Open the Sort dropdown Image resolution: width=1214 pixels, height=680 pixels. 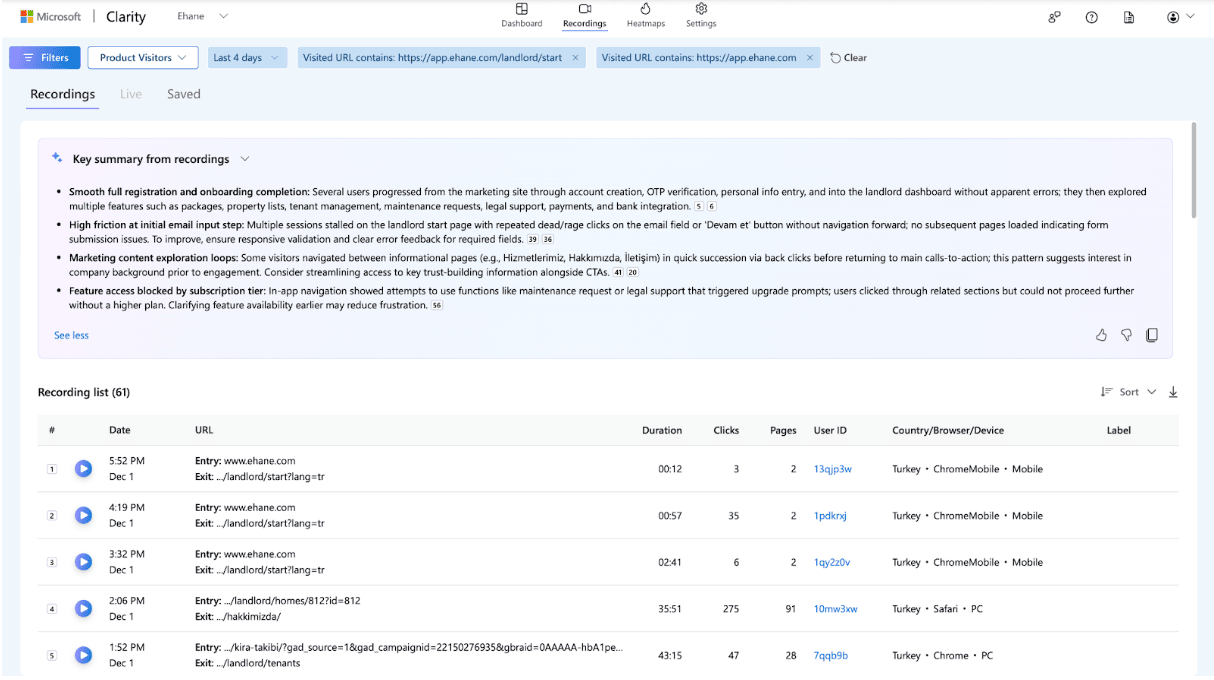coord(1128,392)
